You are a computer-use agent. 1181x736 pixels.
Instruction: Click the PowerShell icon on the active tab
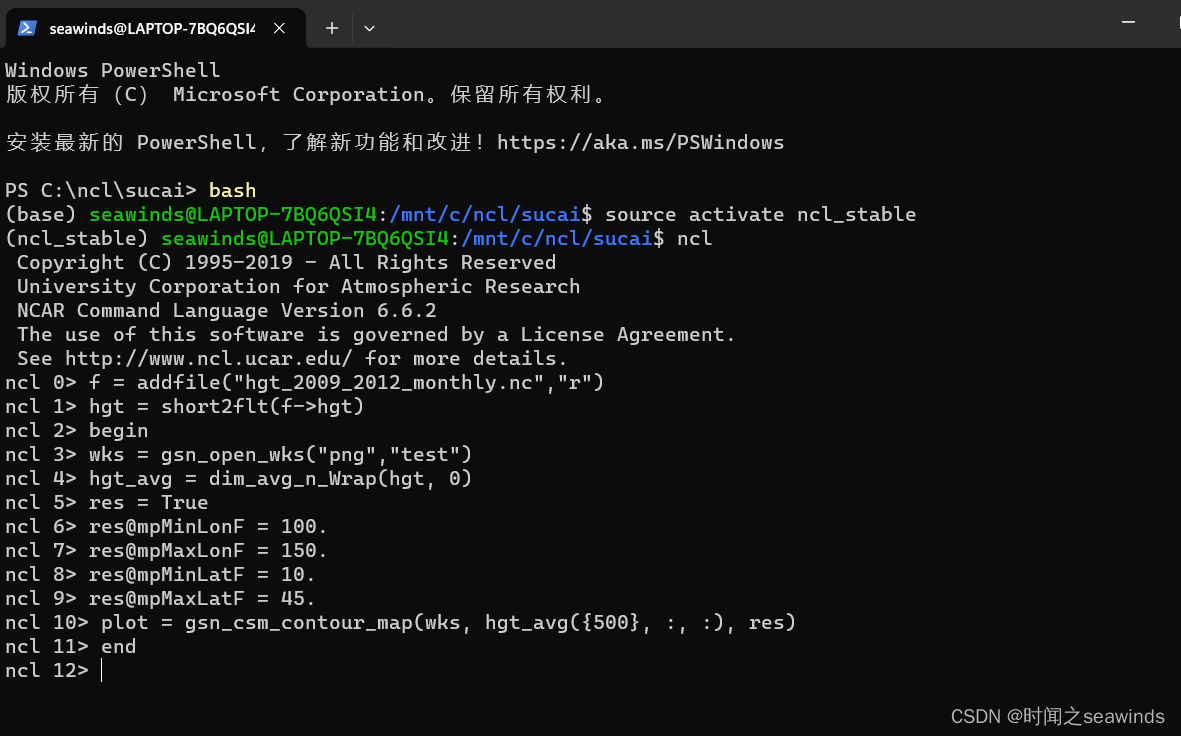(25, 28)
